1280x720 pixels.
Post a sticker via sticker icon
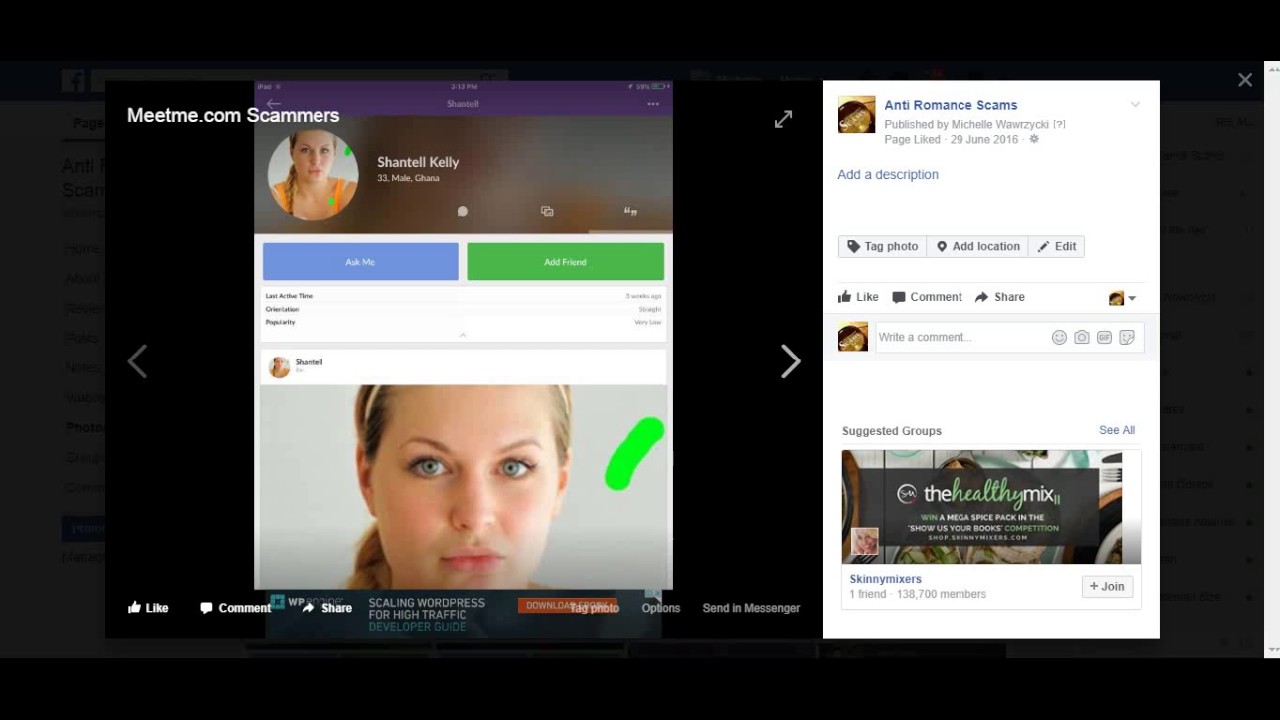pos(1127,338)
